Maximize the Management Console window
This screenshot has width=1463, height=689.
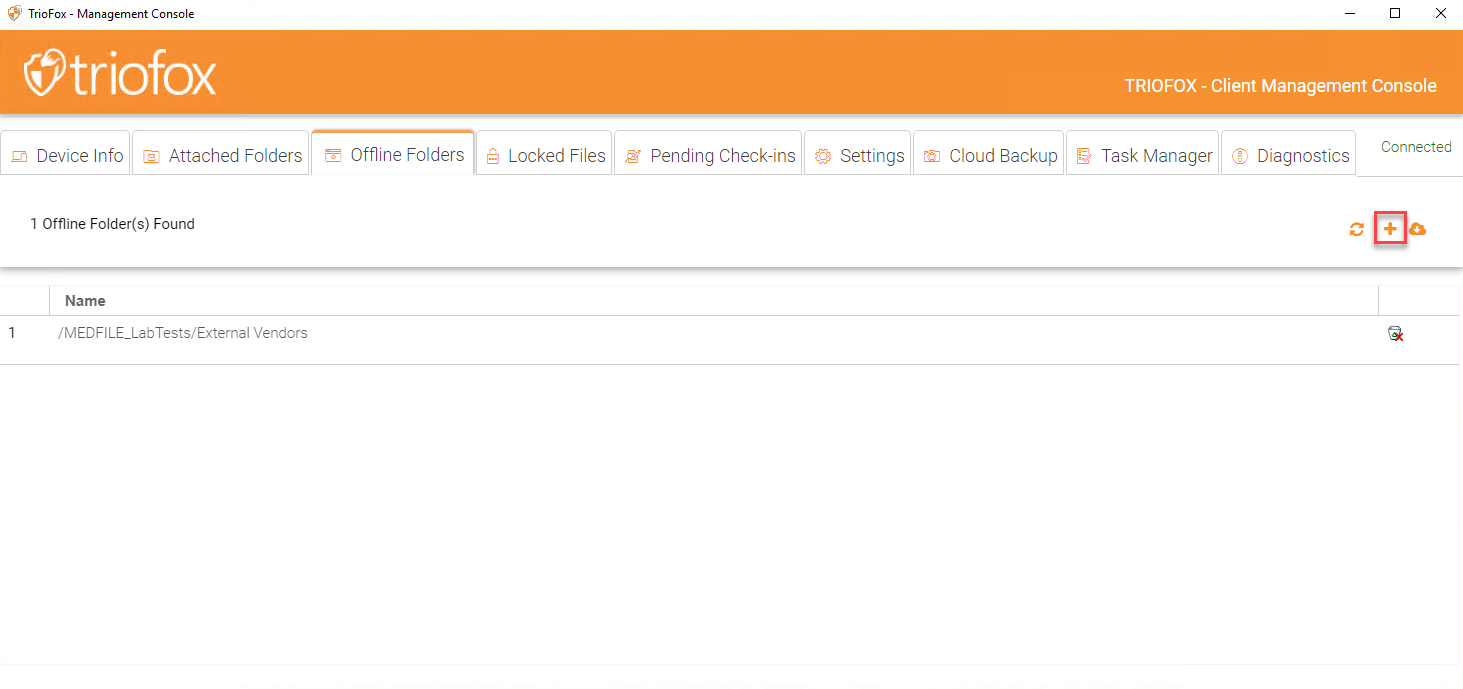pos(1395,14)
